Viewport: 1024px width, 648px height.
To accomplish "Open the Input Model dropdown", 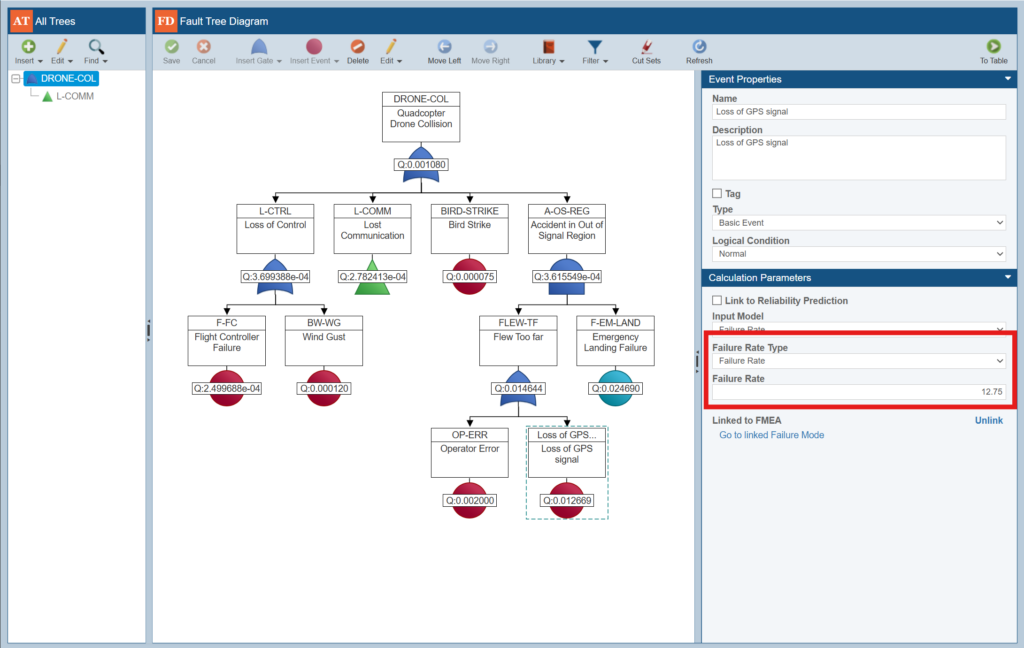I will point(859,329).
